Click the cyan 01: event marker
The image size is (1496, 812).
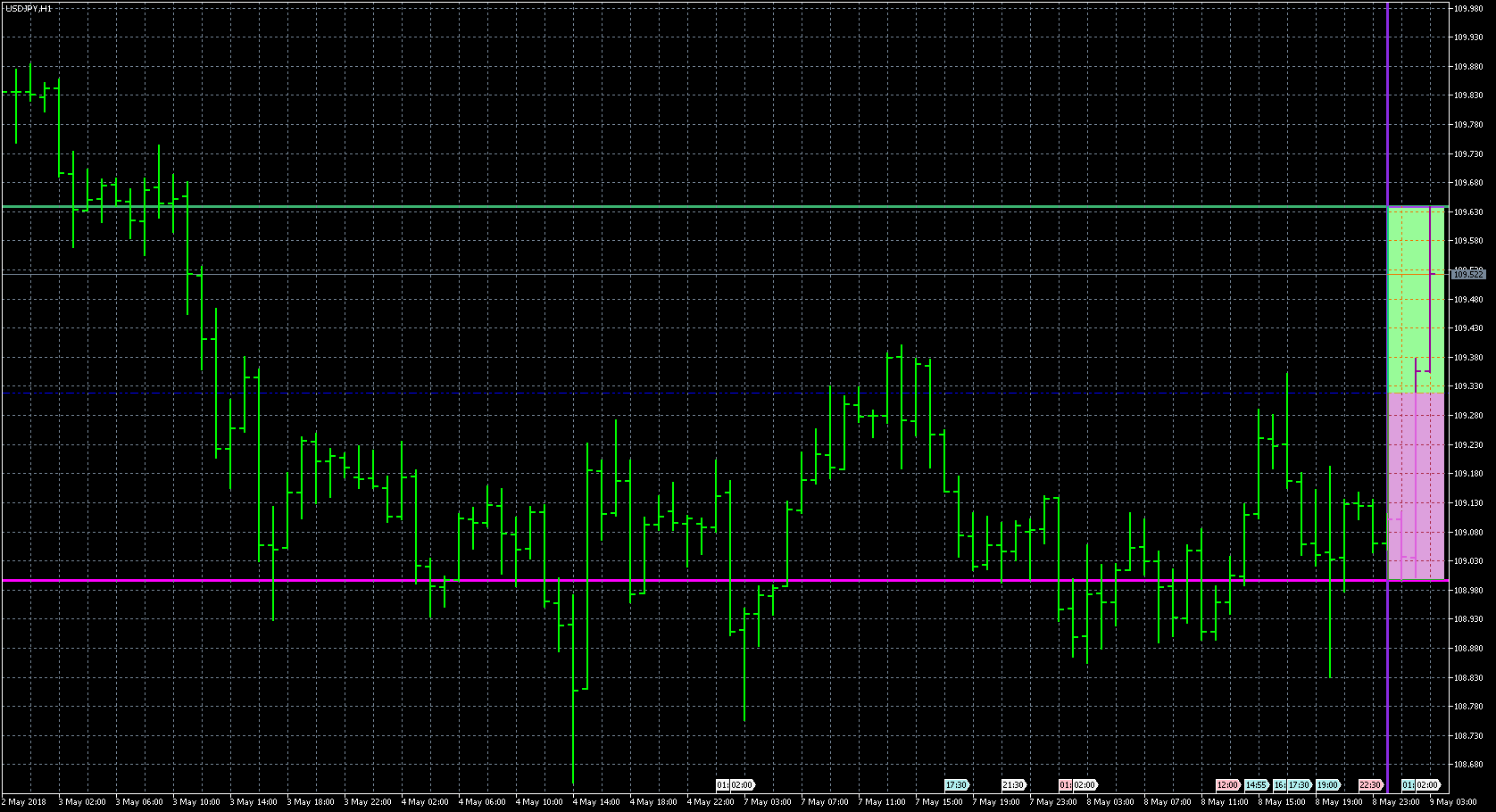pos(1408,785)
